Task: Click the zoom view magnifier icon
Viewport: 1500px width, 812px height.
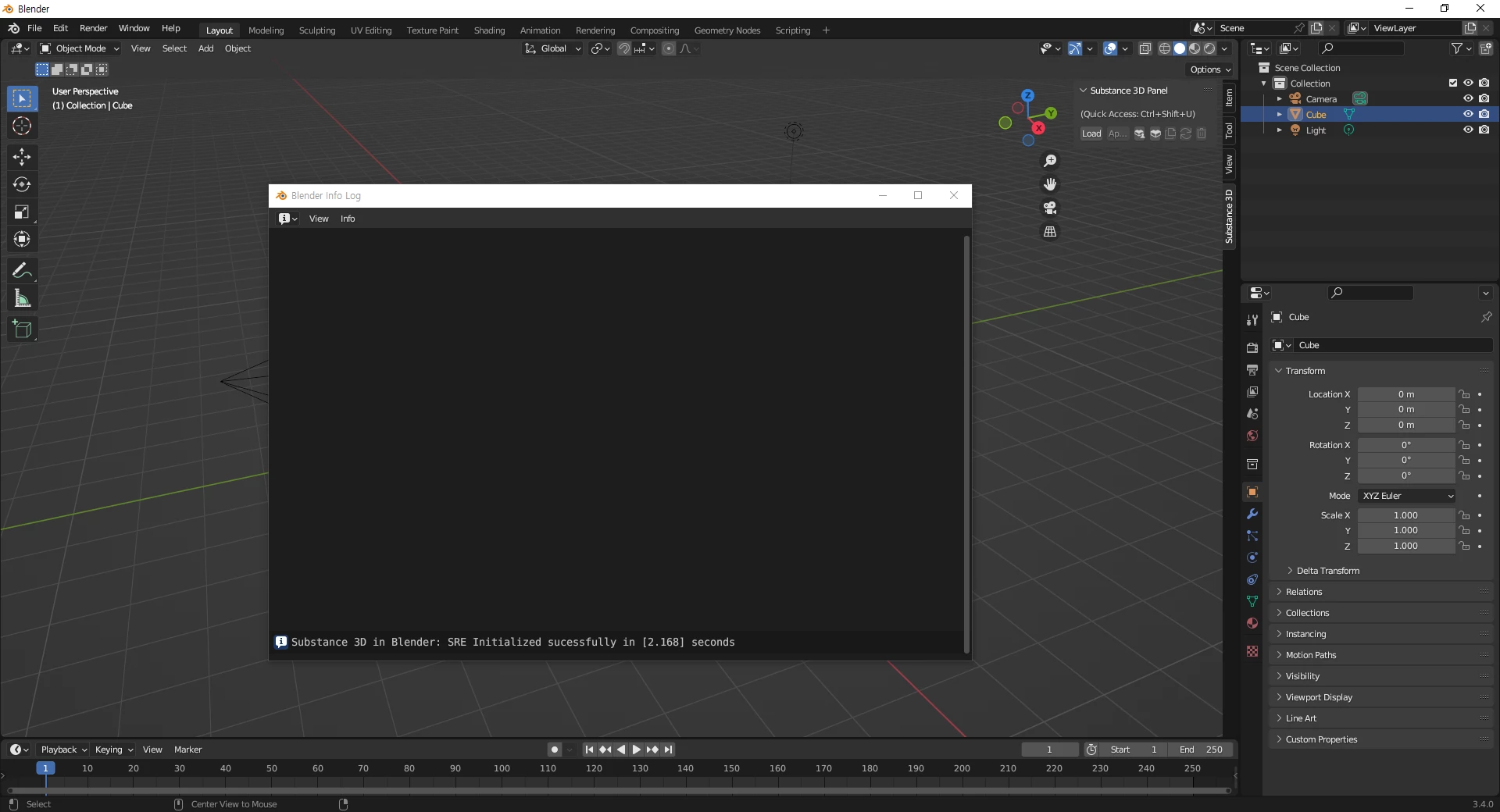Action: pos(1050,161)
